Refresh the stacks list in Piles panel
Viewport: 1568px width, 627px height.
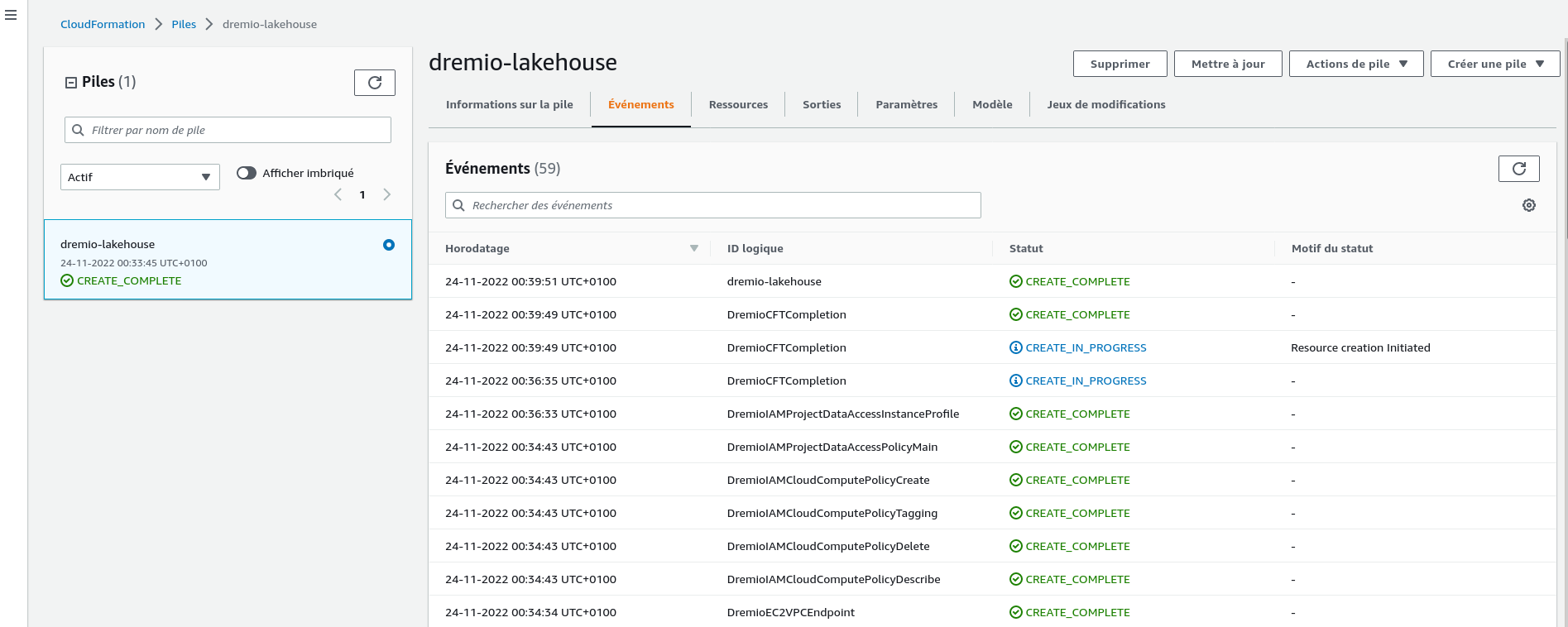click(374, 83)
